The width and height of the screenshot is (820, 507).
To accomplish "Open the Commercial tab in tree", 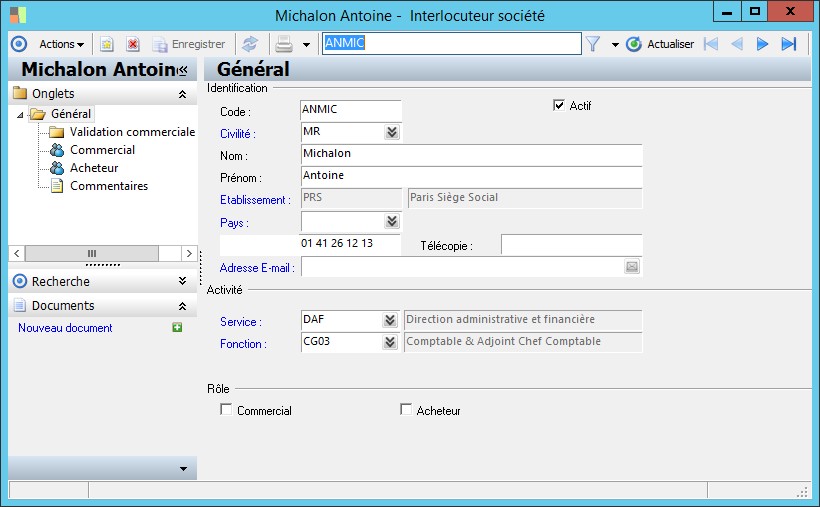I will (x=102, y=150).
